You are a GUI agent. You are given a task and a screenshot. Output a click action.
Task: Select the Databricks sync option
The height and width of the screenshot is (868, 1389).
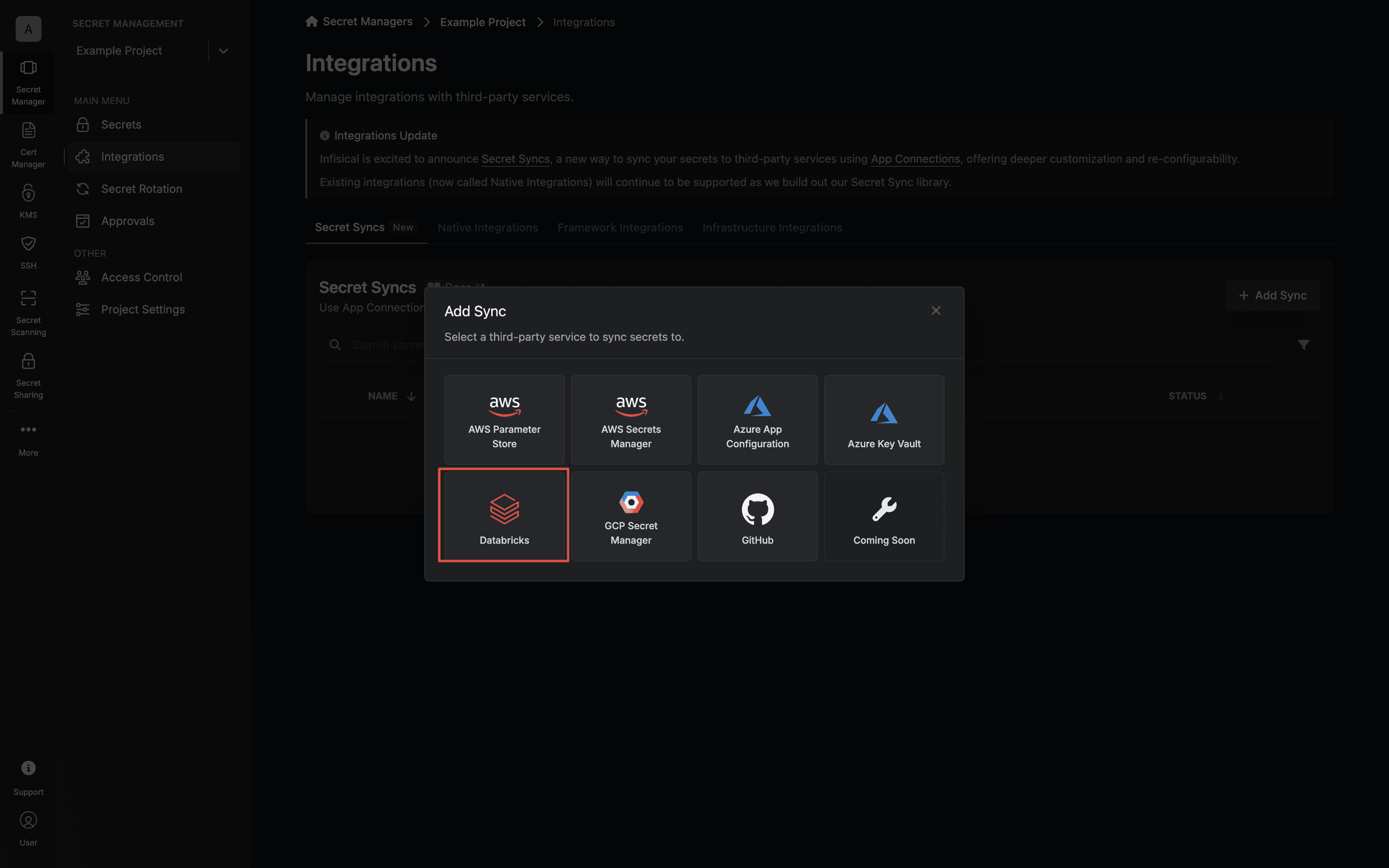pos(504,516)
